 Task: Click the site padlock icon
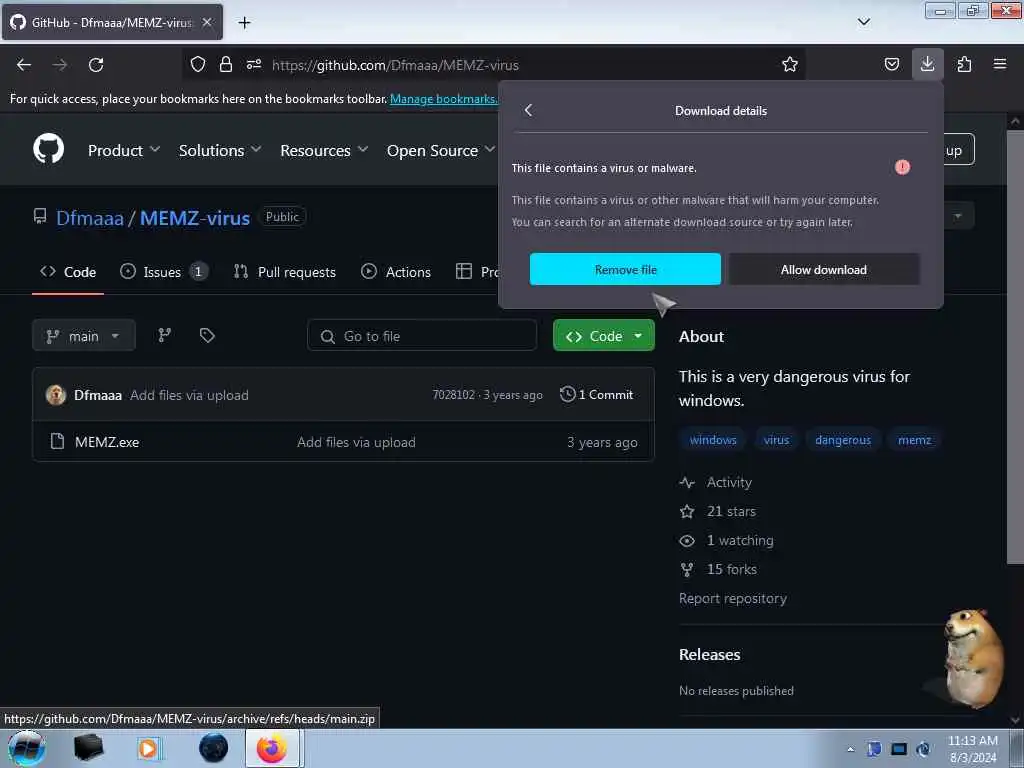226,64
